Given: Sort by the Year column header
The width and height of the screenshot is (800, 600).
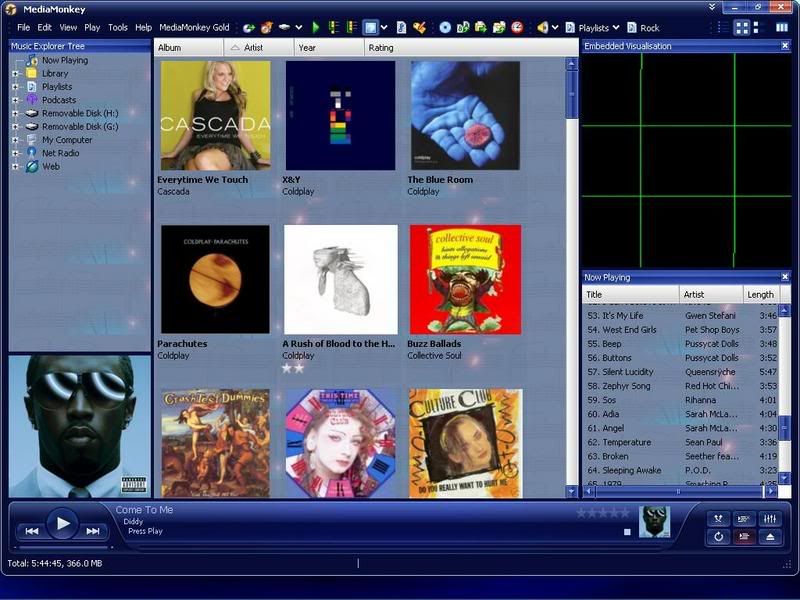Looking at the screenshot, I should pyautogui.click(x=329, y=47).
